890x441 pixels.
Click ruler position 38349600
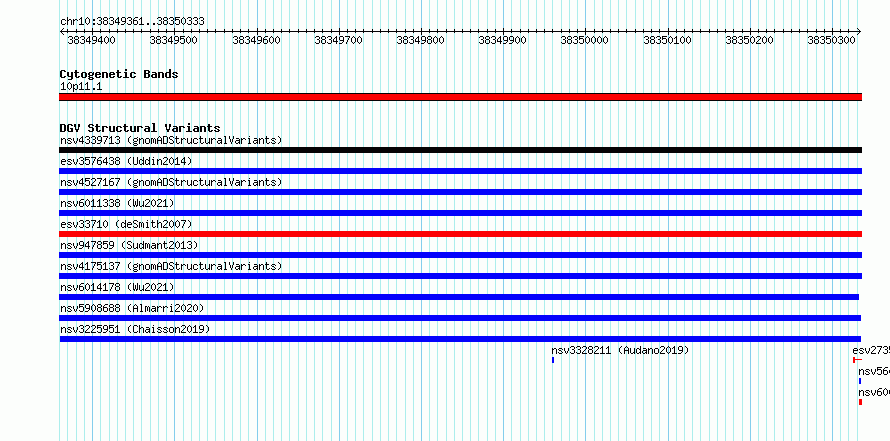257,40
